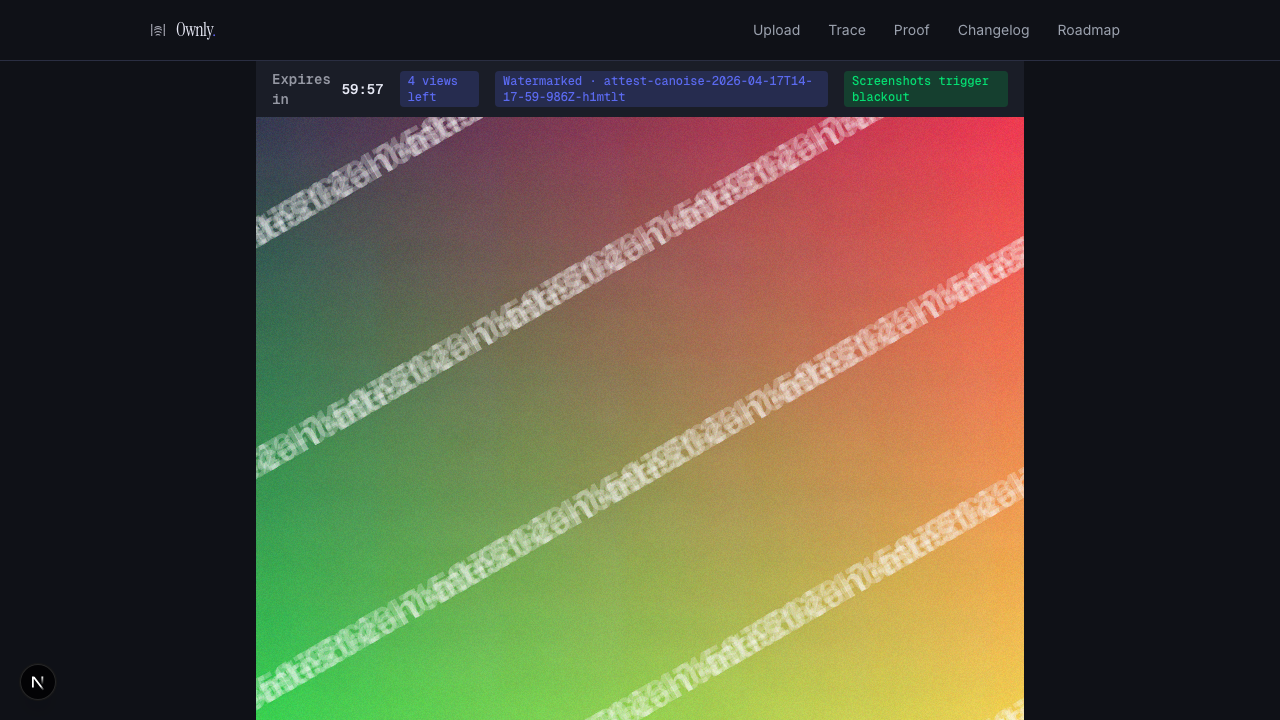The width and height of the screenshot is (1280, 720).
Task: Navigate to the Proof page
Action: [x=911, y=30]
